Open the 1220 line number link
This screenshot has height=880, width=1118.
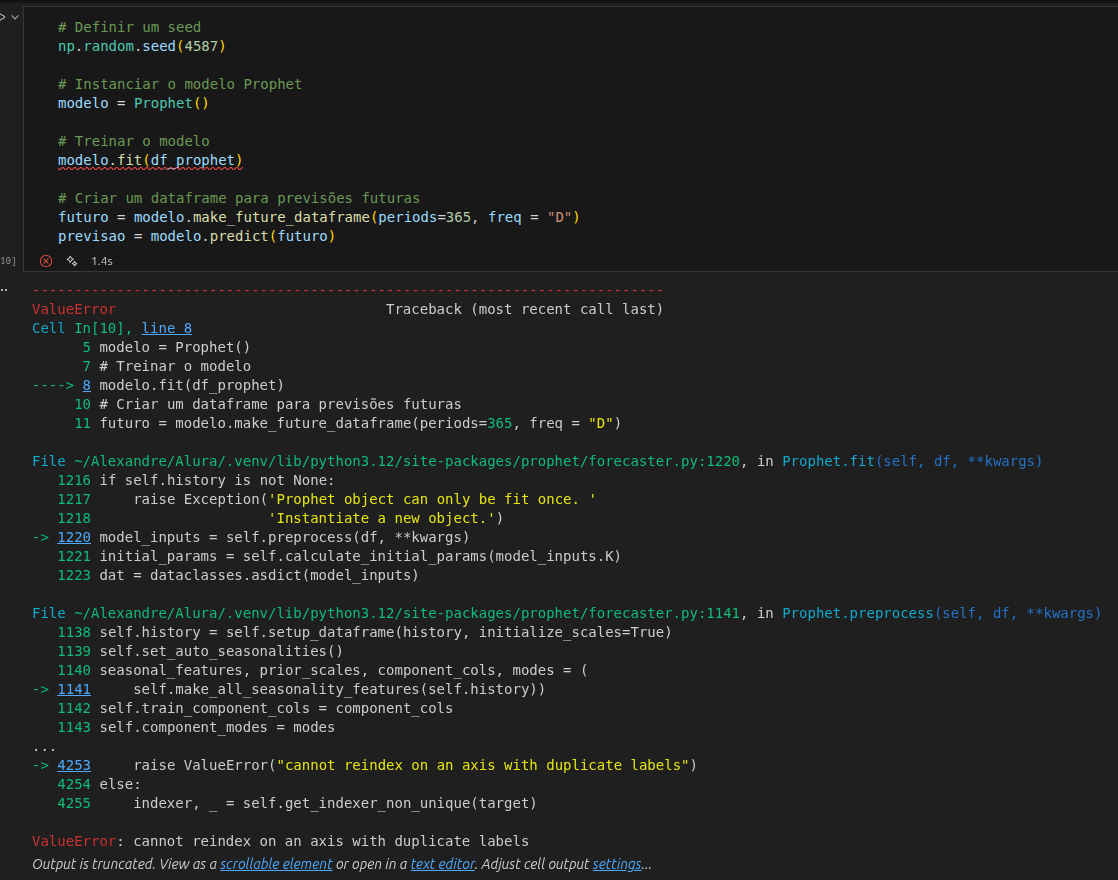[x=74, y=537]
